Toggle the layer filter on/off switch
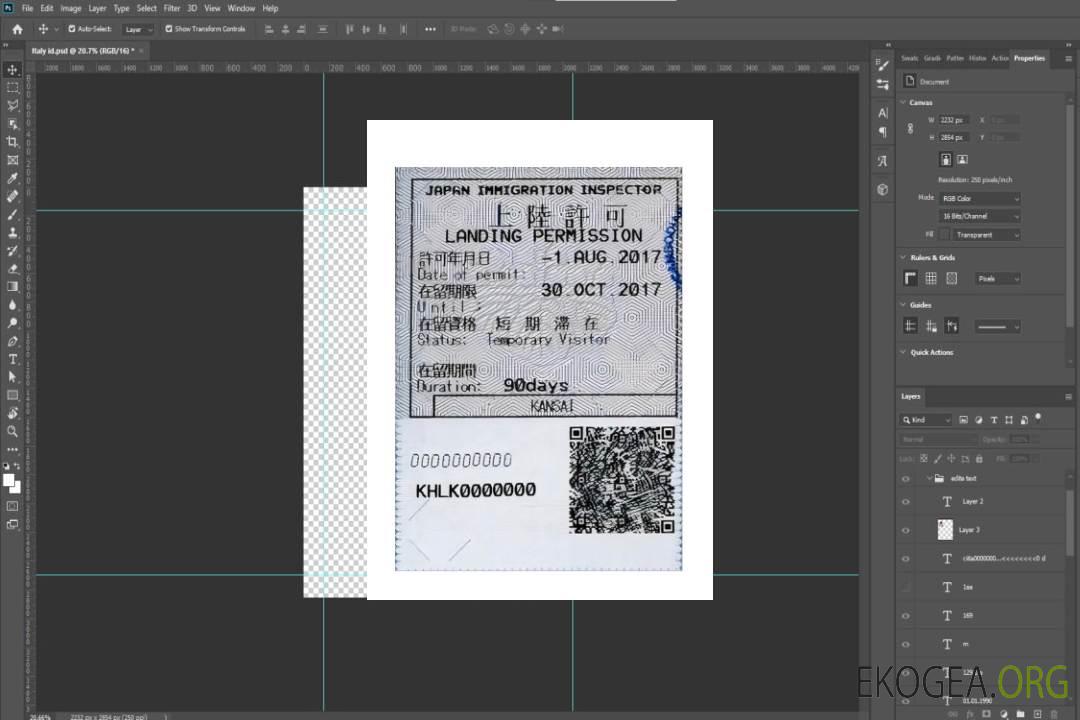Screen dimensions: 1080x720 click(1038, 418)
